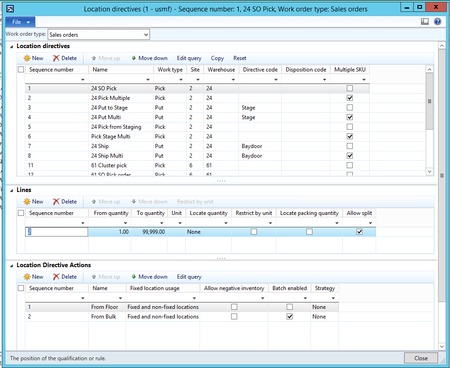Open the help question mark icon
Viewport: 450px width, 368px height.
(x=437, y=22)
